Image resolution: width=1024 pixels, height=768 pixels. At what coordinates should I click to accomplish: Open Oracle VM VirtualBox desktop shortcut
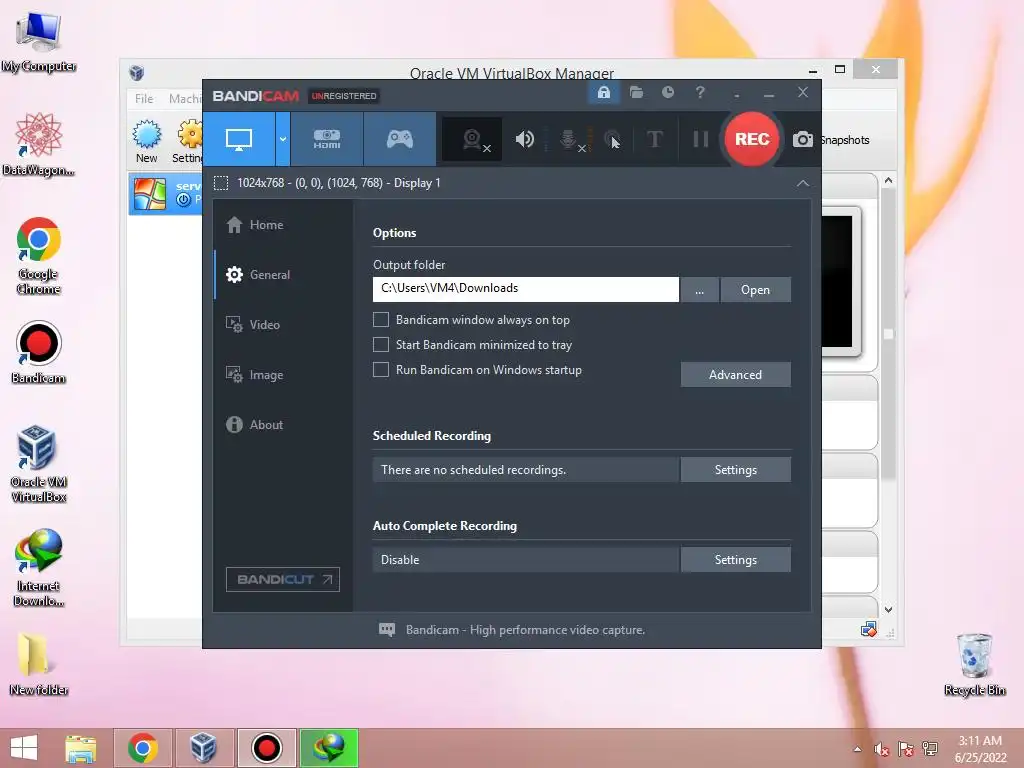39,463
